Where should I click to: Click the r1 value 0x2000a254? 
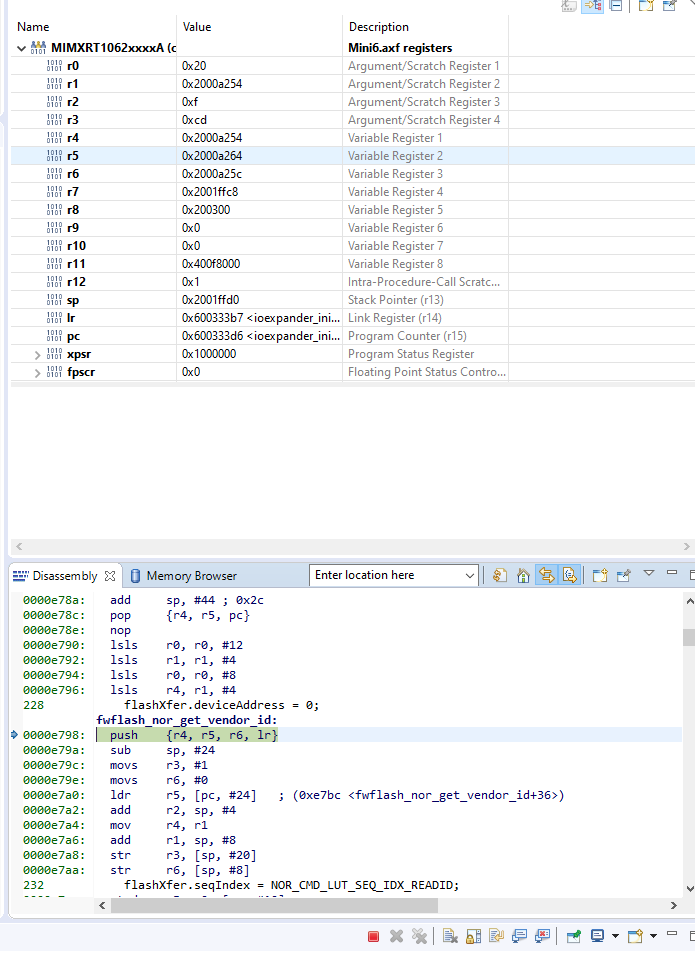pyautogui.click(x=212, y=84)
